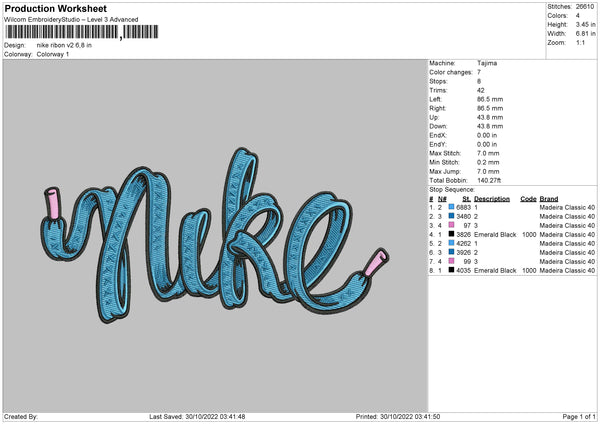
Task: Click the 'Up:' extent label
Action: [x=434, y=117]
